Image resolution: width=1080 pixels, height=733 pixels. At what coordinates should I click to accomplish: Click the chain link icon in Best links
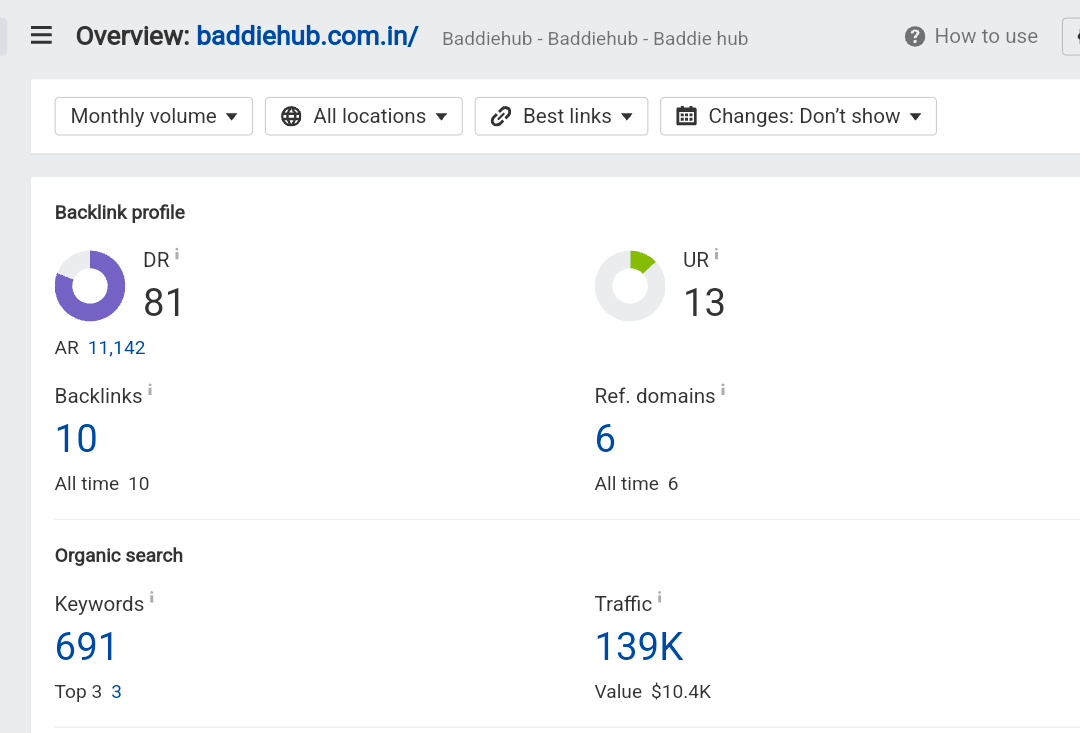(x=501, y=116)
